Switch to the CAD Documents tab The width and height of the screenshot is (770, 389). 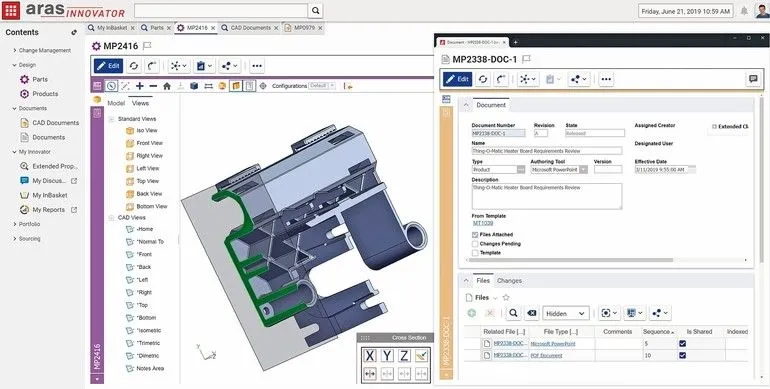tap(251, 28)
